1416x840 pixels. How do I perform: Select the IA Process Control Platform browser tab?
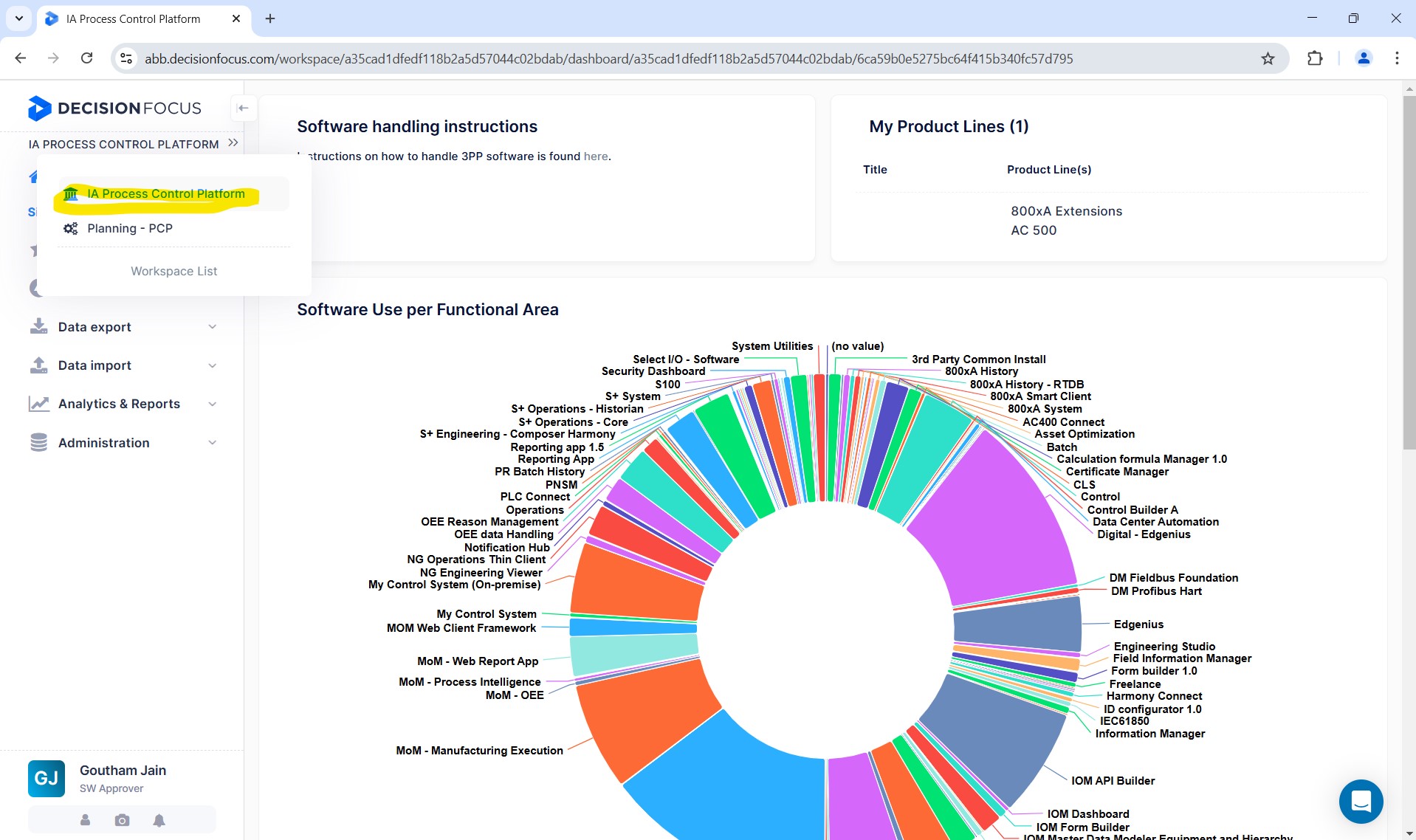coord(144,18)
